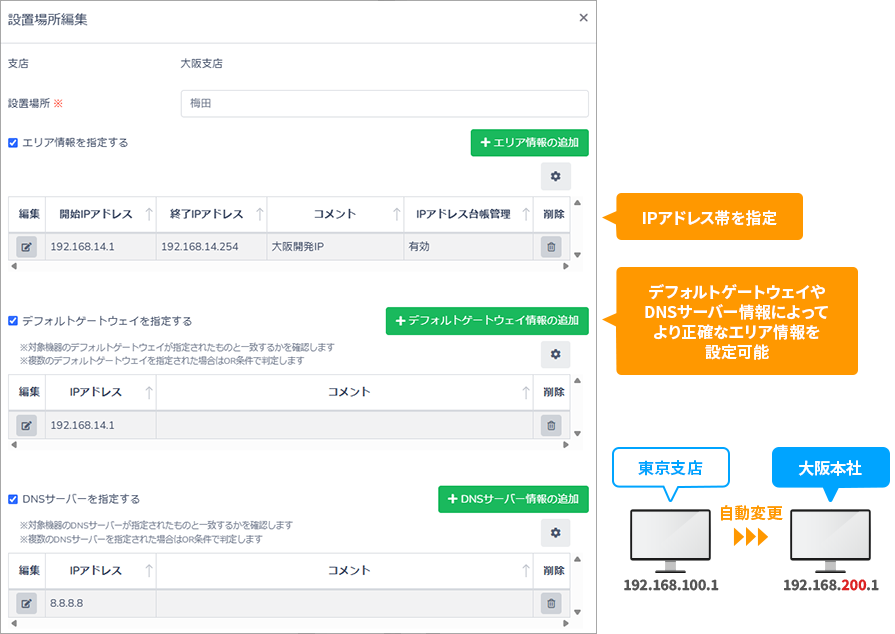Screen dimensions: 895x634
Task: Edit the gateway 192.168.14.1 row
Action: (26, 425)
